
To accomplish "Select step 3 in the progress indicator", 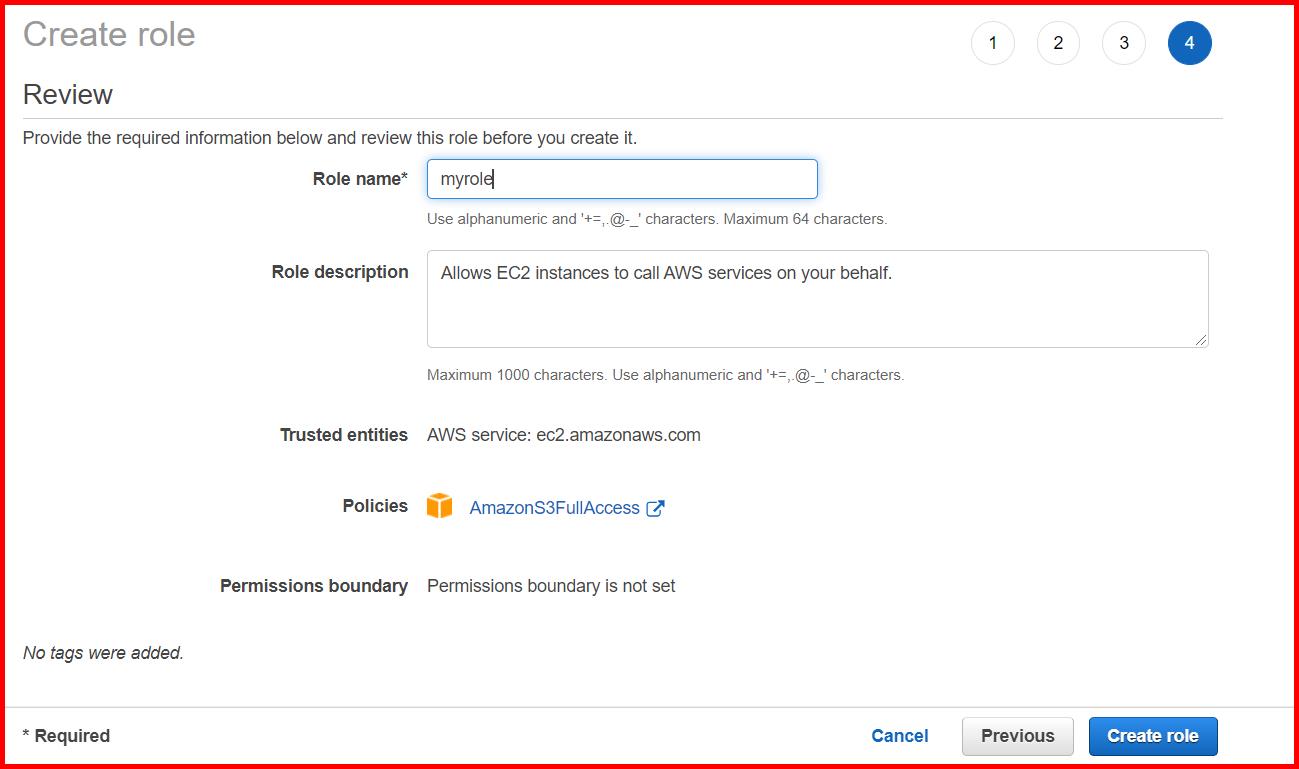I will pyautogui.click(x=1123, y=43).
